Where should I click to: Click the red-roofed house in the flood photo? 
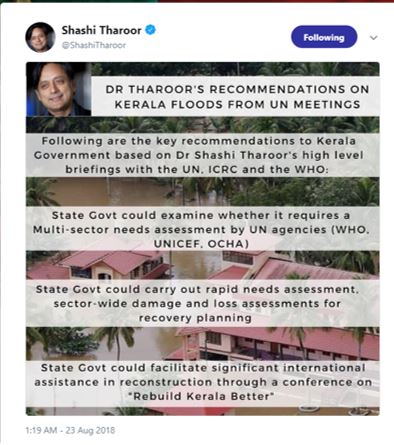(x=110, y=265)
